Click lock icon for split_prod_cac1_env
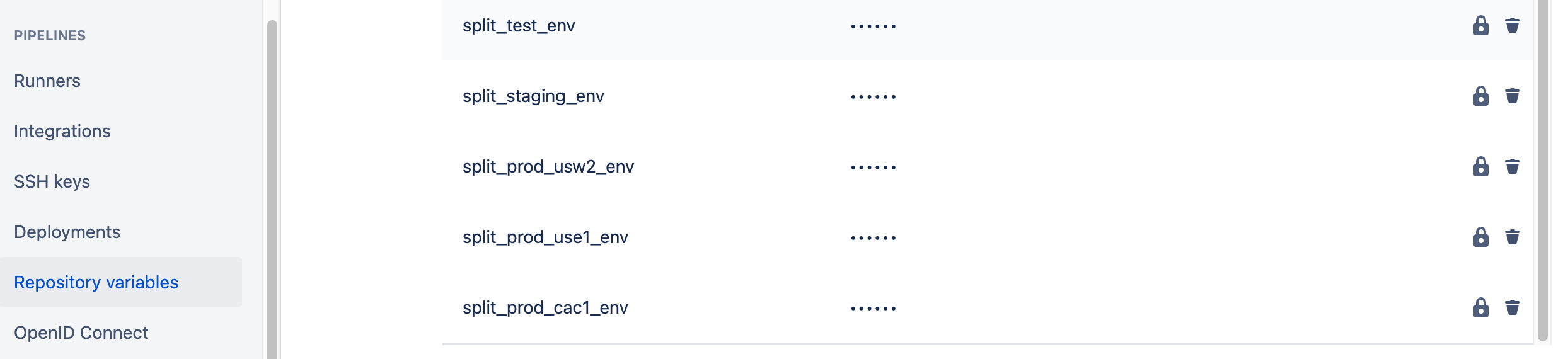1568x359 pixels. point(1480,308)
